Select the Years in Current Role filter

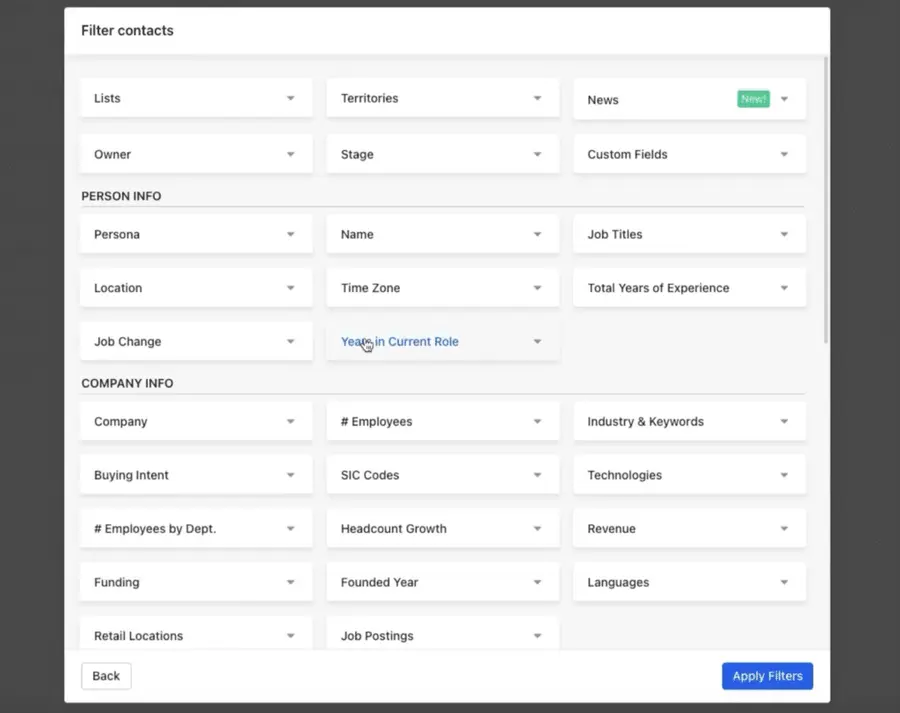[x=442, y=341]
